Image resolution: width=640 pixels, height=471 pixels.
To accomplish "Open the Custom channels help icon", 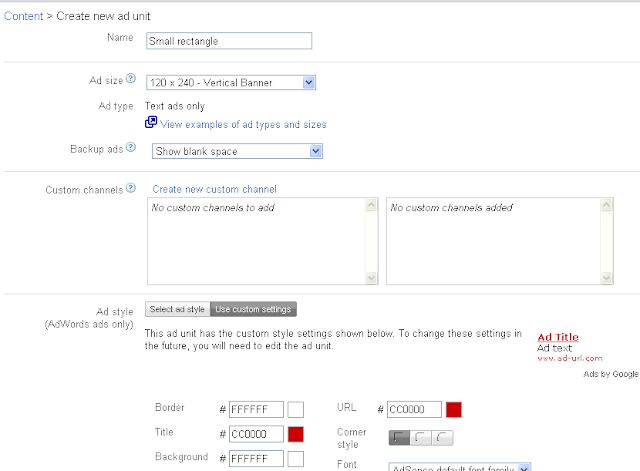I will tap(131, 188).
